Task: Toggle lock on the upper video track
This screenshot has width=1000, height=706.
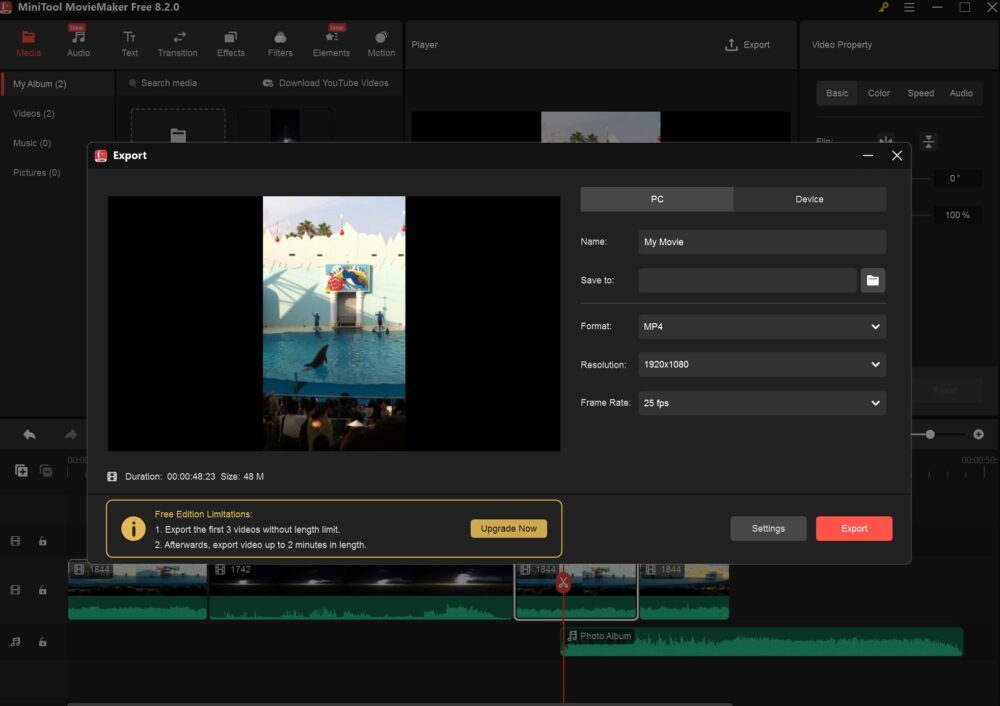Action: coord(42,541)
